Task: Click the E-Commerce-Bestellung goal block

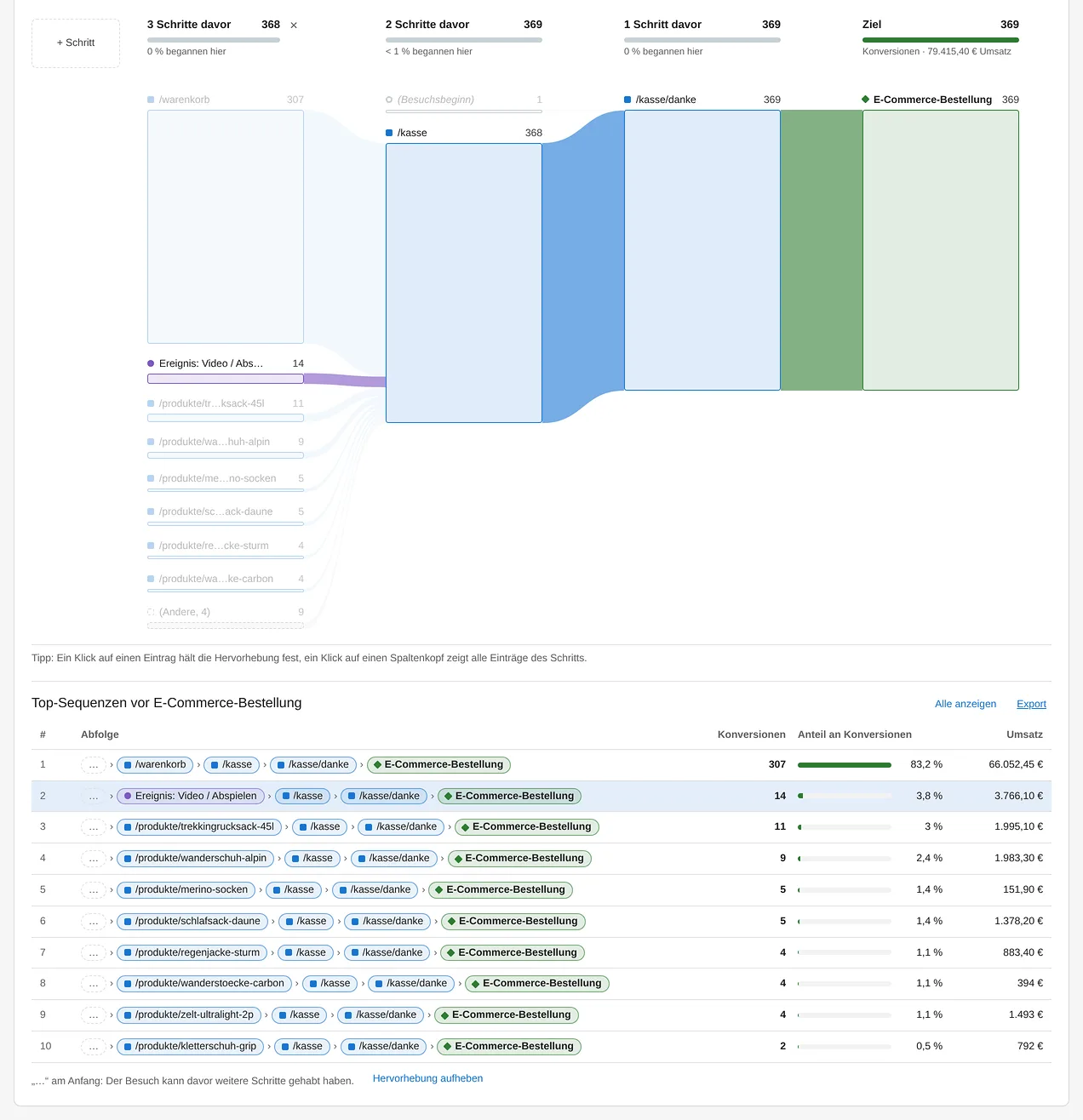Action: tap(941, 250)
